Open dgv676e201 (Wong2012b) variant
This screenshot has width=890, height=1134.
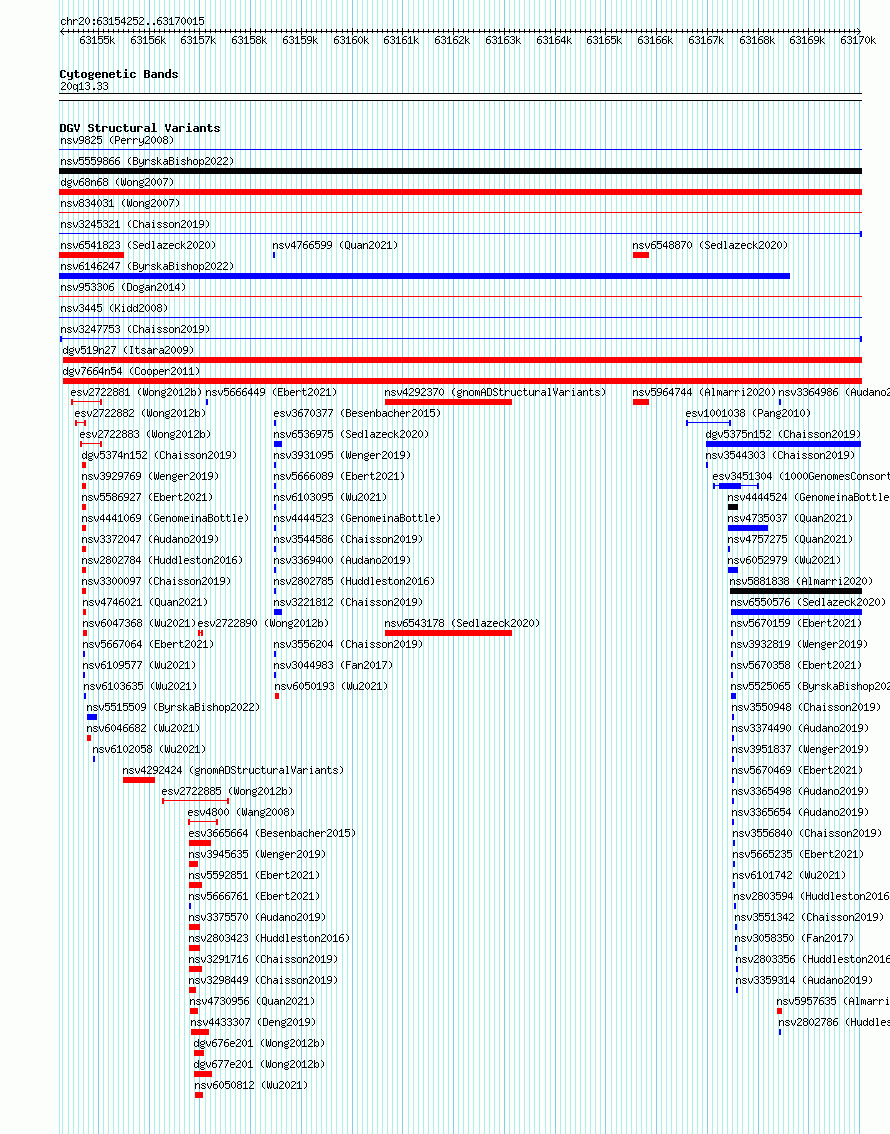pyautogui.click(x=259, y=1043)
